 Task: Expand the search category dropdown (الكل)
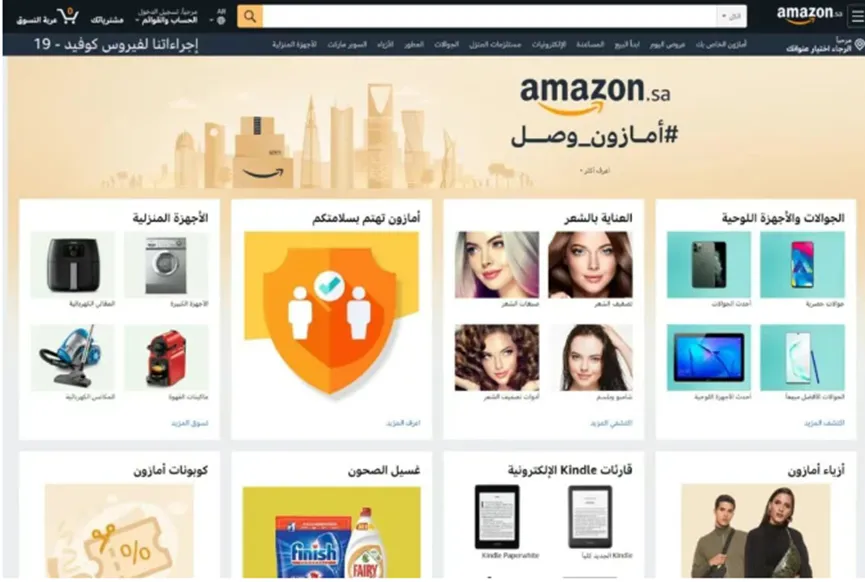pos(731,17)
